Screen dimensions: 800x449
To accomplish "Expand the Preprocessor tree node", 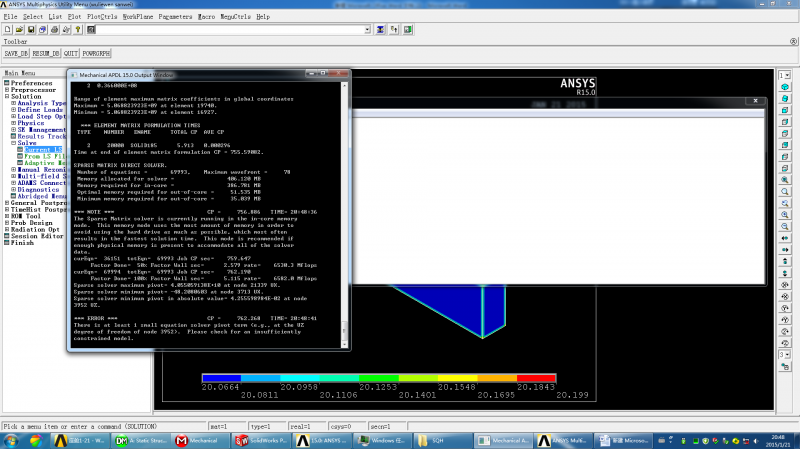I will 7,90.
